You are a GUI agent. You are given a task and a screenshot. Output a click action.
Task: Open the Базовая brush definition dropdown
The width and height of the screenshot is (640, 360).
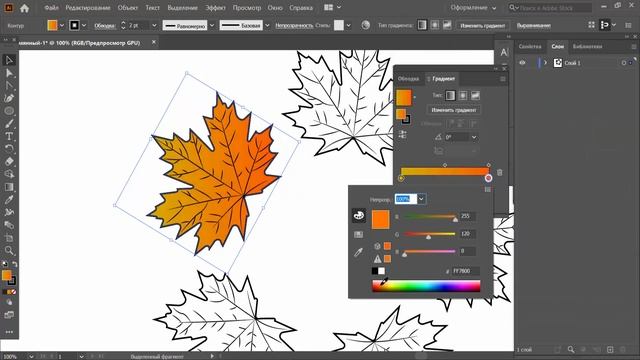pos(267,25)
